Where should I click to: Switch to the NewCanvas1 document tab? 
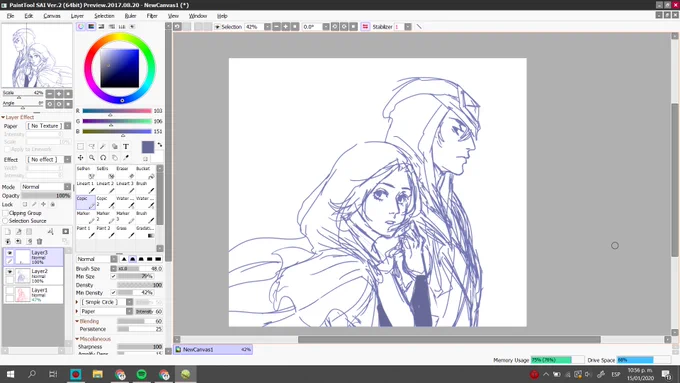point(213,349)
